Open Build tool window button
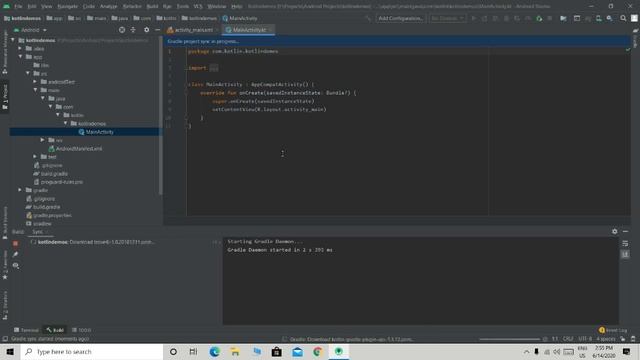Screen dimensions: 640x360 point(55,330)
